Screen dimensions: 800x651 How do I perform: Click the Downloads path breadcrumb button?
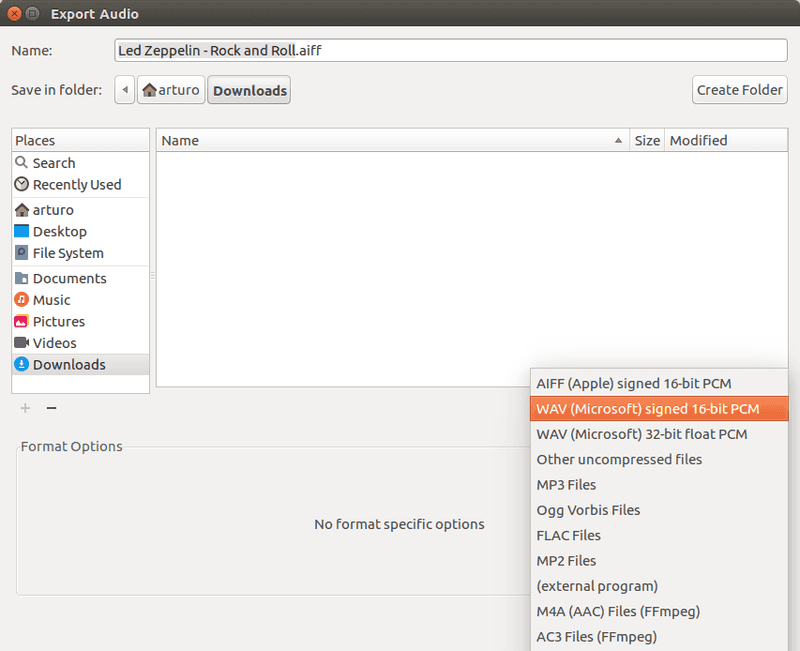click(249, 91)
